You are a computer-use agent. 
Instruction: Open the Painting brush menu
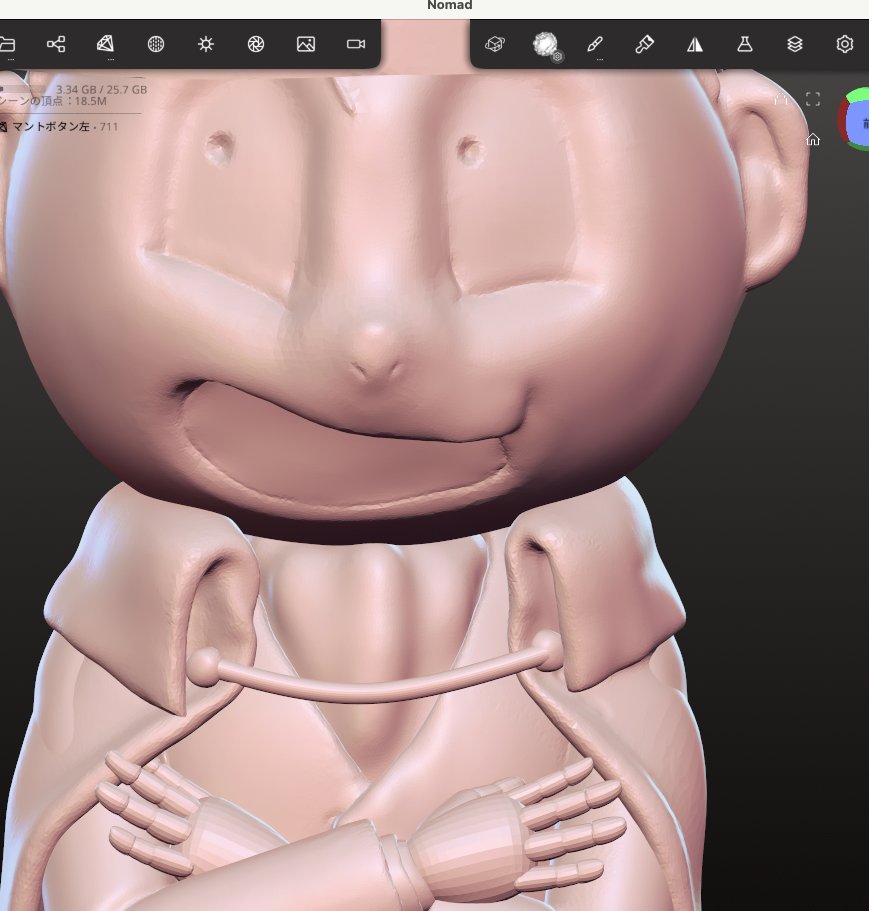click(x=645, y=44)
